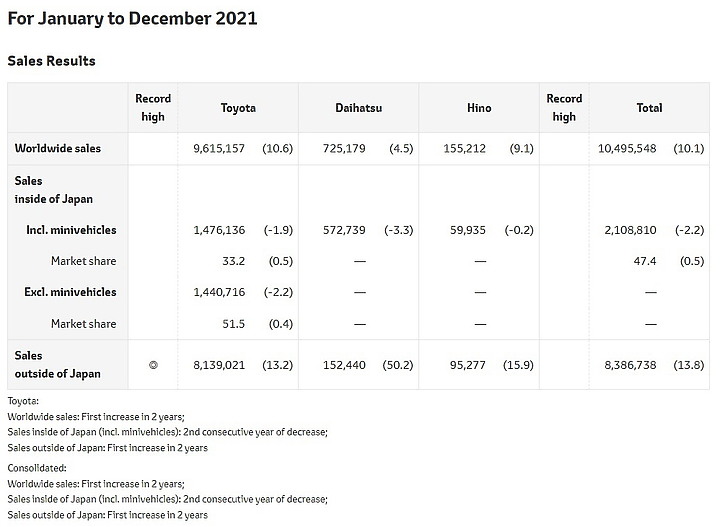This screenshot has height=527, width=720.
Task: Click the (50.2) Daihatsu percentage
Action: pyautogui.click(x=398, y=365)
